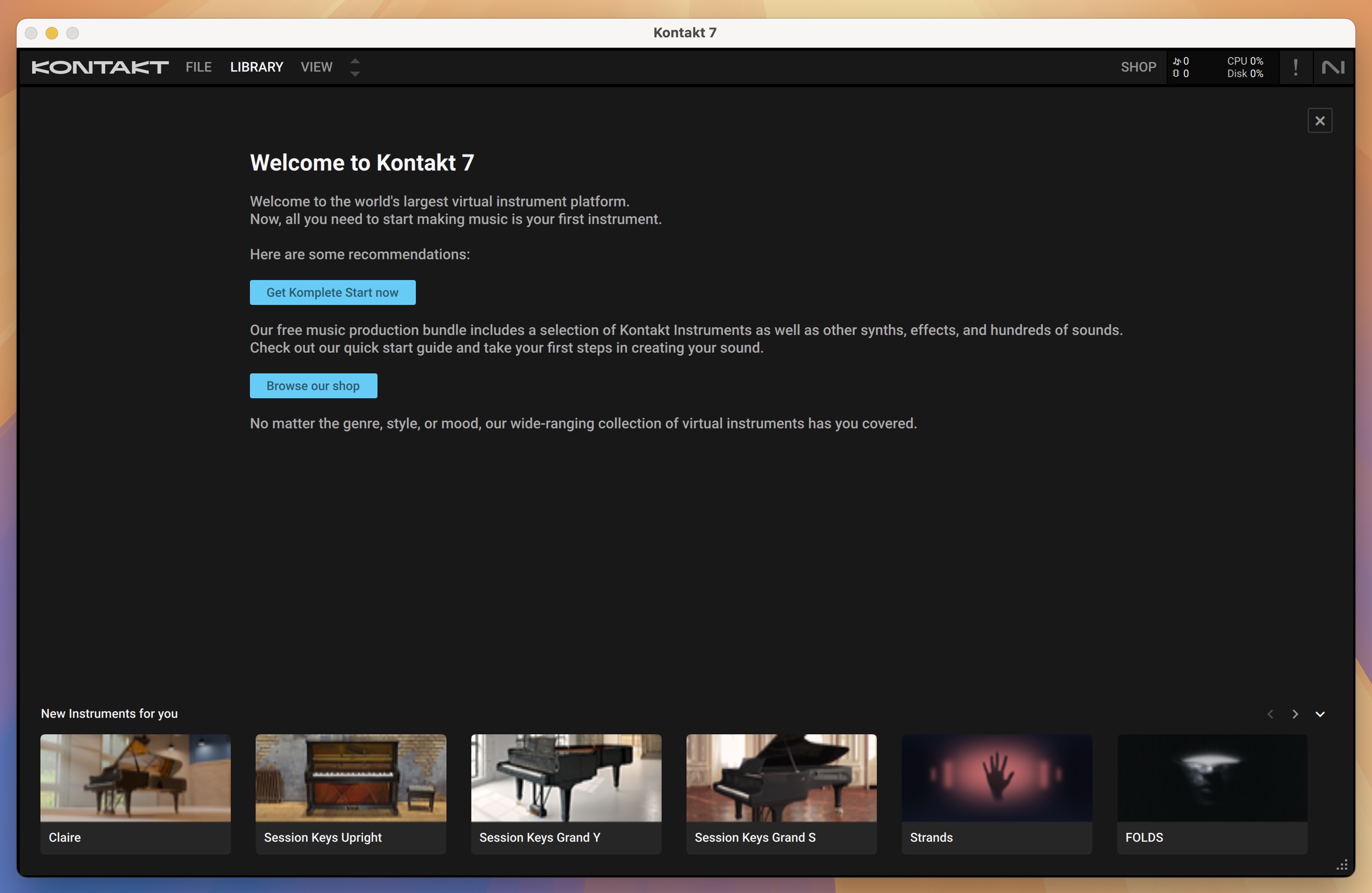The height and width of the screenshot is (893, 1372).
Task: Click the FOLDS card label
Action: click(1144, 837)
